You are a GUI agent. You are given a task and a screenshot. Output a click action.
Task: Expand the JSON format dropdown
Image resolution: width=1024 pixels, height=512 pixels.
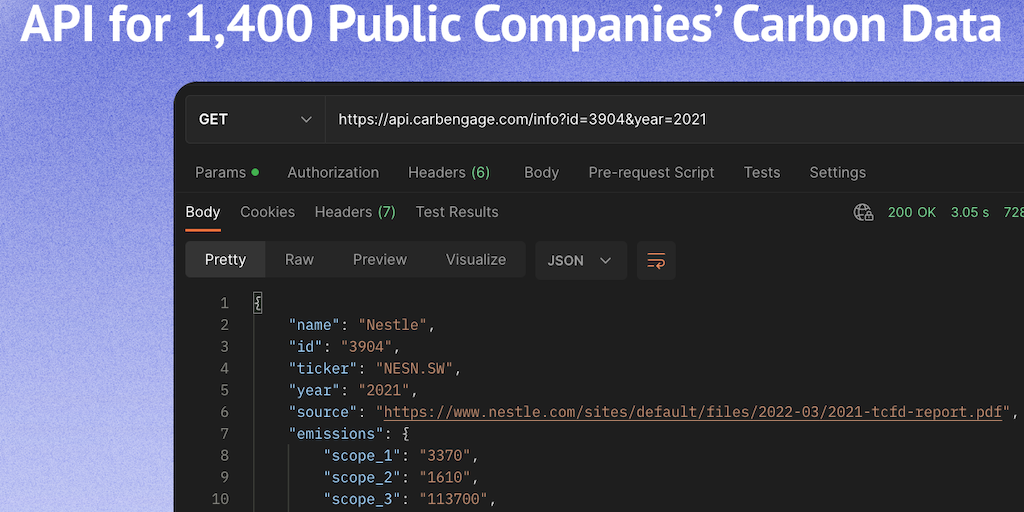[x=580, y=260]
